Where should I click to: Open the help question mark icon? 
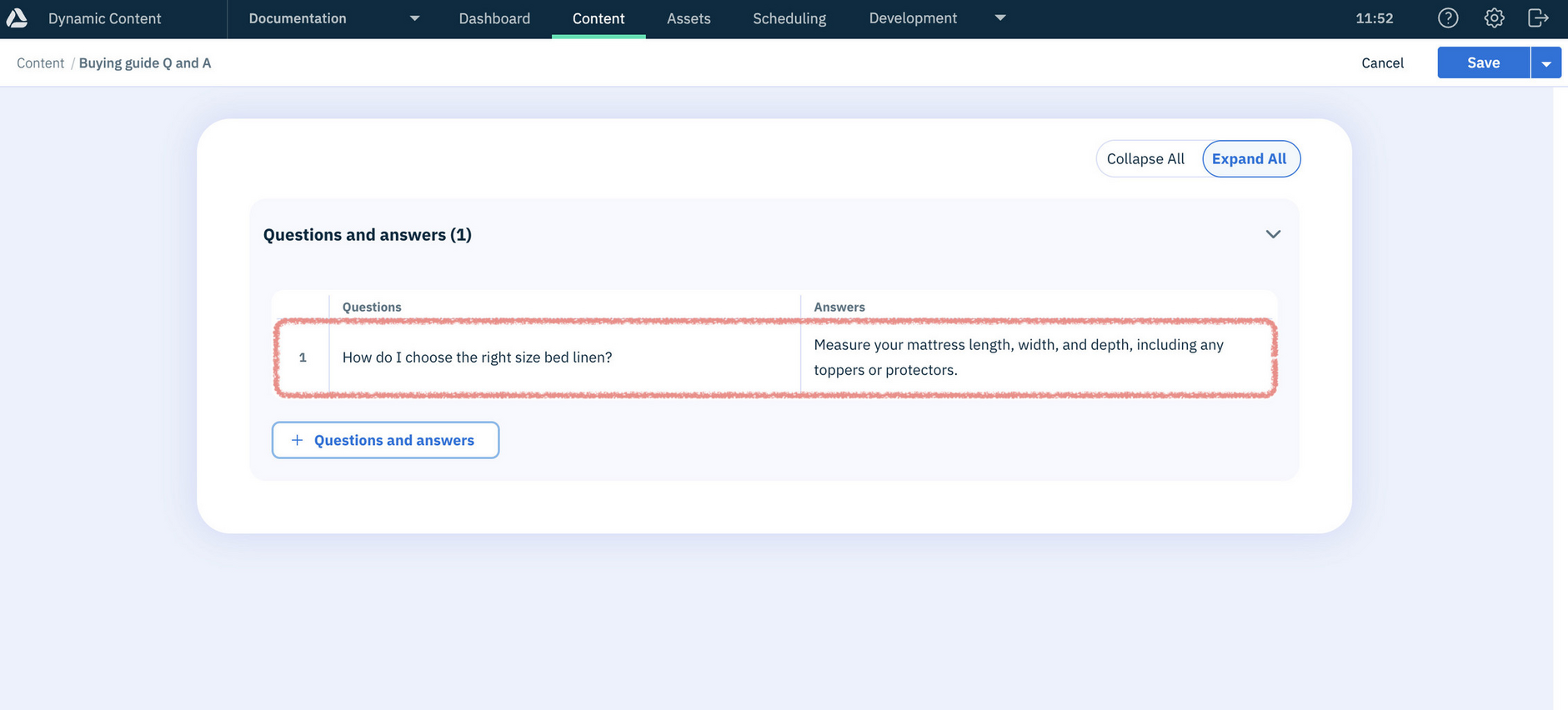(1448, 18)
